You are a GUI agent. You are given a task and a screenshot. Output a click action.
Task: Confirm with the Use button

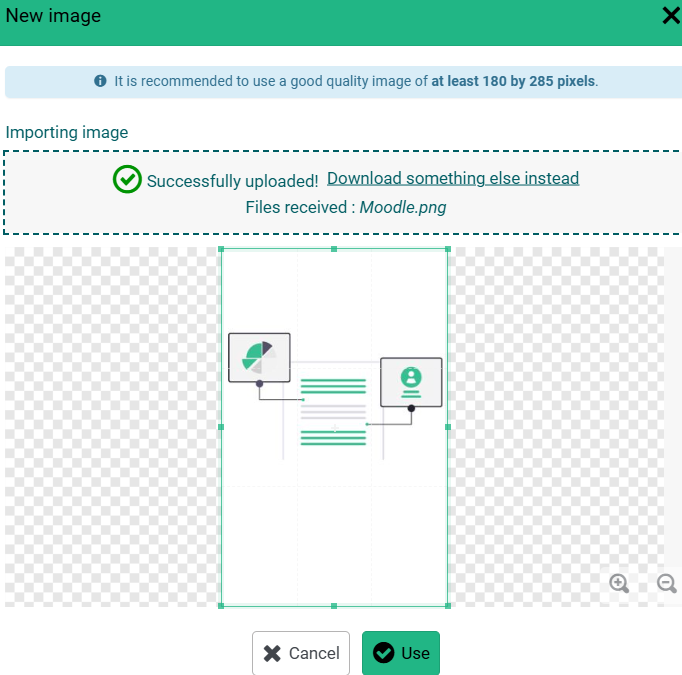(401, 653)
